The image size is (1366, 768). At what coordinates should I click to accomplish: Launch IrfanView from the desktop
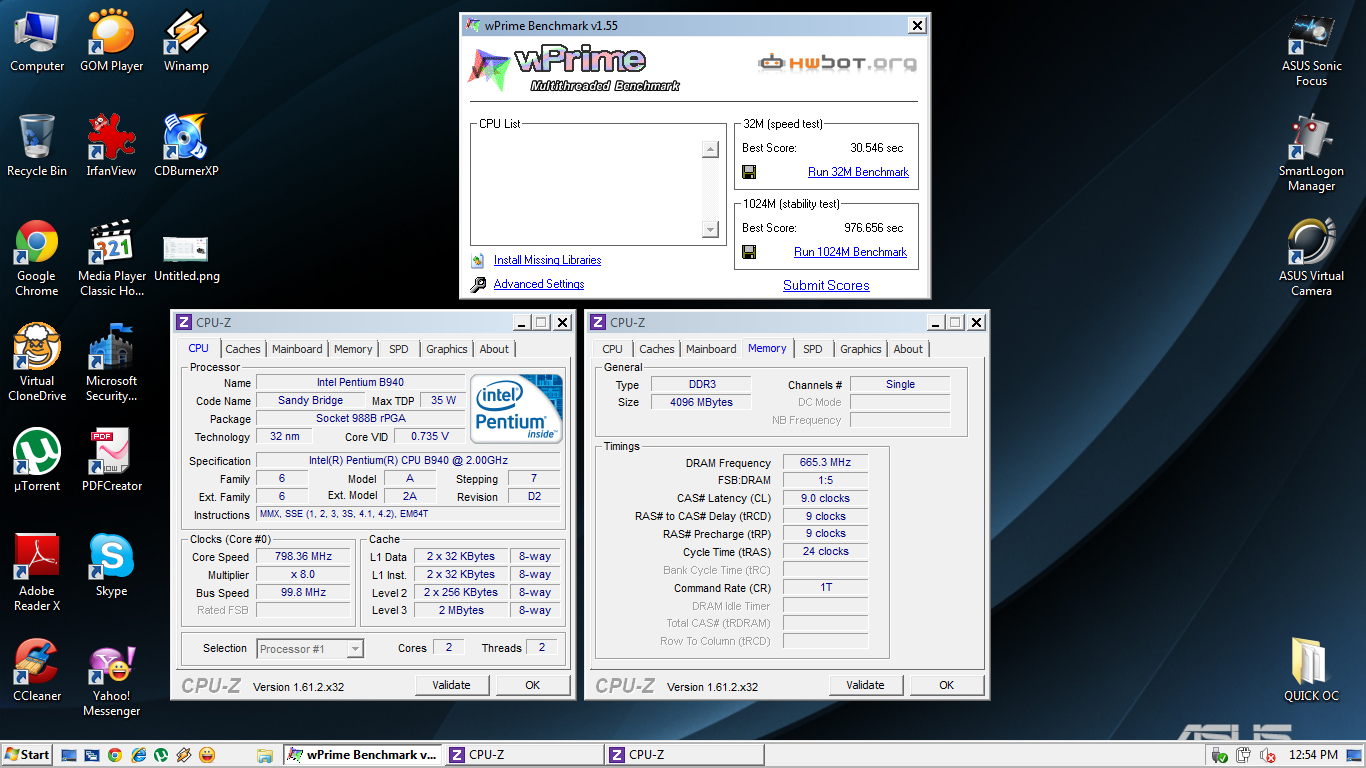(x=111, y=146)
